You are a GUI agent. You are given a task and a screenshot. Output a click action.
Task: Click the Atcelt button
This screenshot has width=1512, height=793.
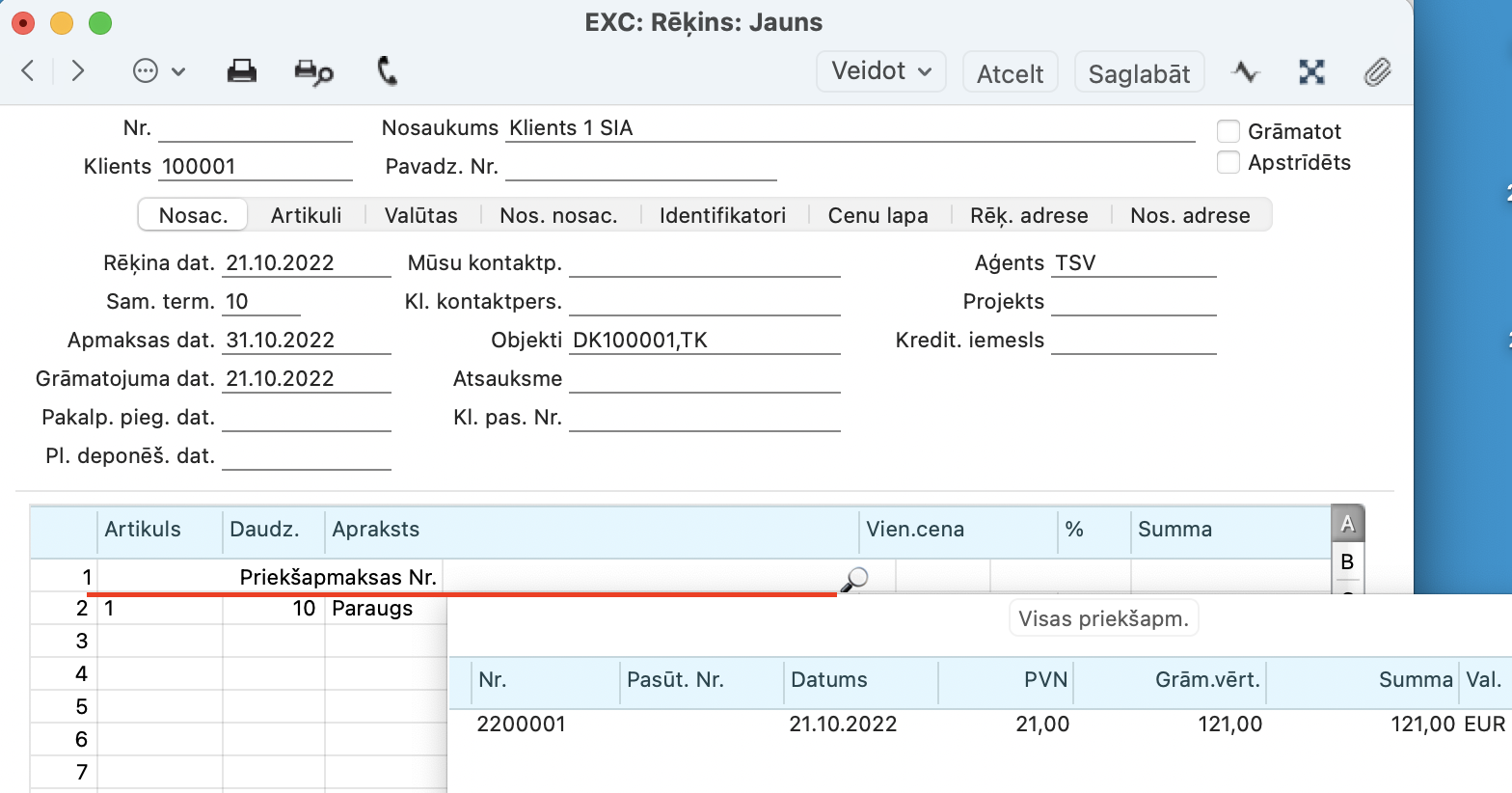coord(1010,73)
